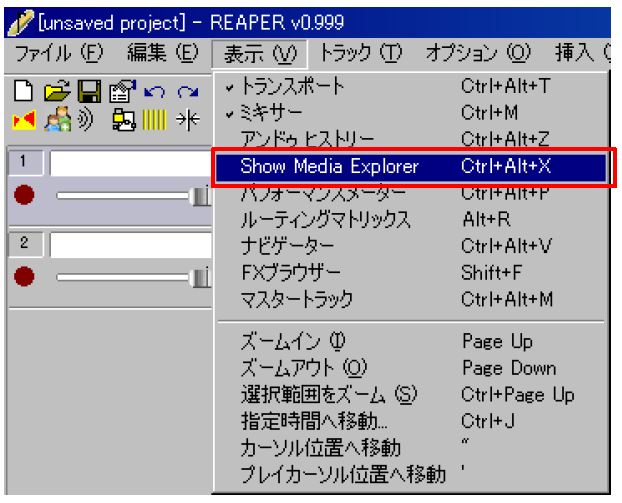
Task: Arm track 2 record button
Action: click(x=24, y=276)
